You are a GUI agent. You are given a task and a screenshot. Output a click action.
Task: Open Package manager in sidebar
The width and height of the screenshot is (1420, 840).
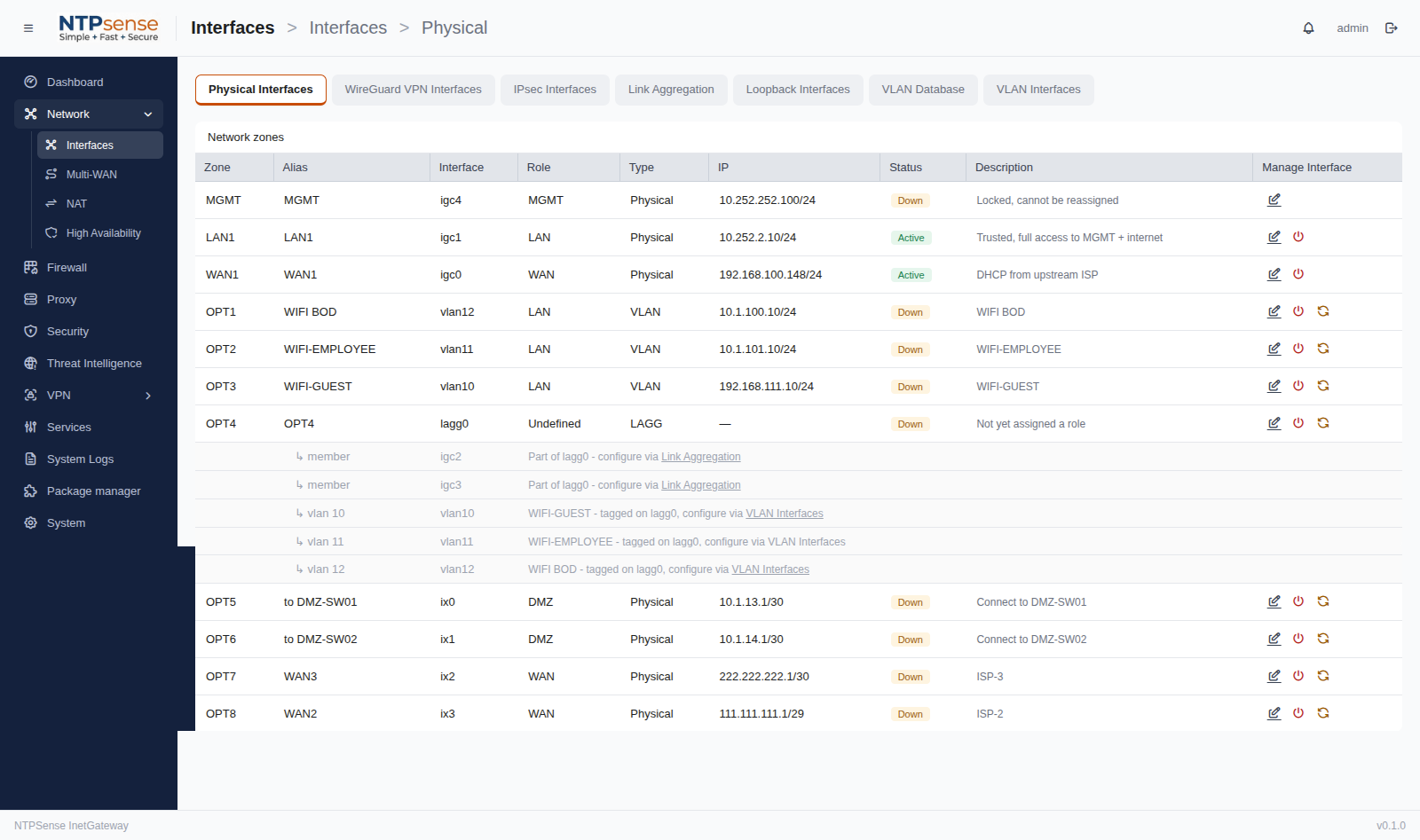pos(89,491)
